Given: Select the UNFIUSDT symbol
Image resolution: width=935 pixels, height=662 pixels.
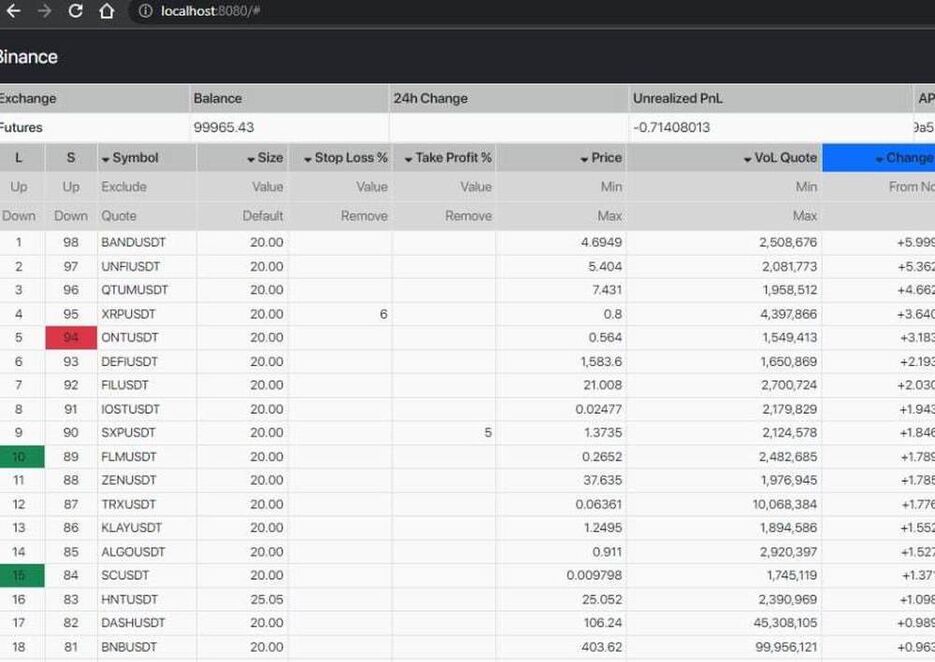Looking at the screenshot, I should pos(131,267).
